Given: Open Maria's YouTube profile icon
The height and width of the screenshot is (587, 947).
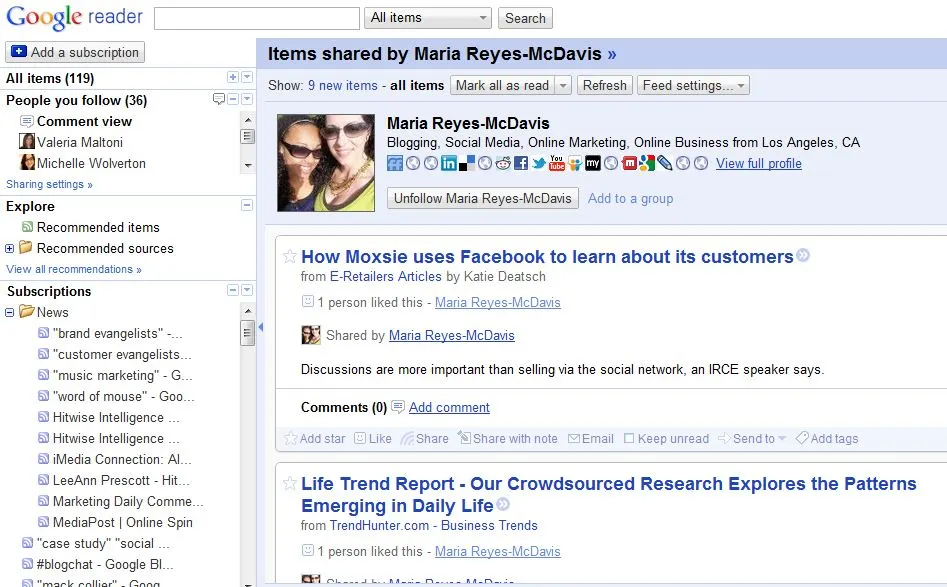Looking at the screenshot, I should [557, 163].
